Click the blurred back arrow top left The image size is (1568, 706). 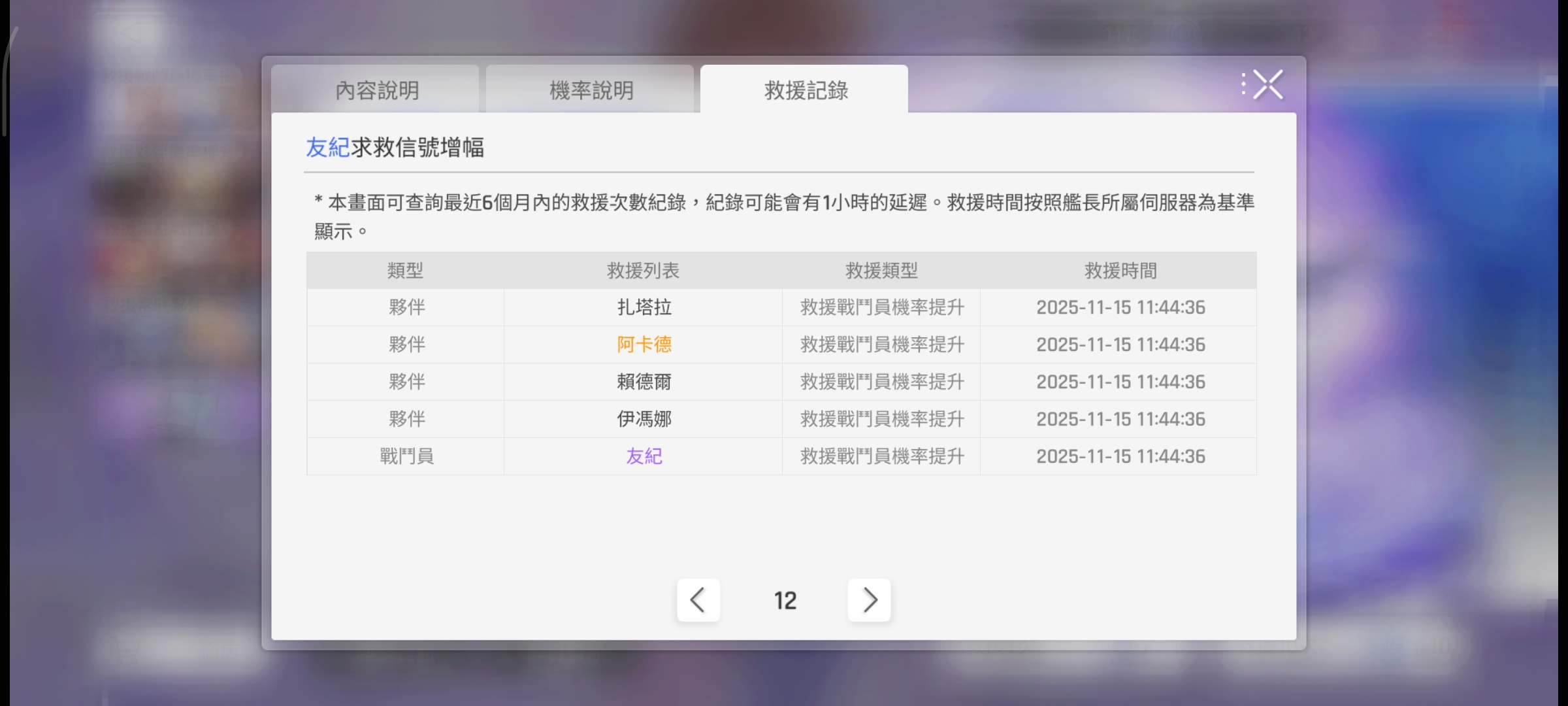pyautogui.click(x=131, y=33)
